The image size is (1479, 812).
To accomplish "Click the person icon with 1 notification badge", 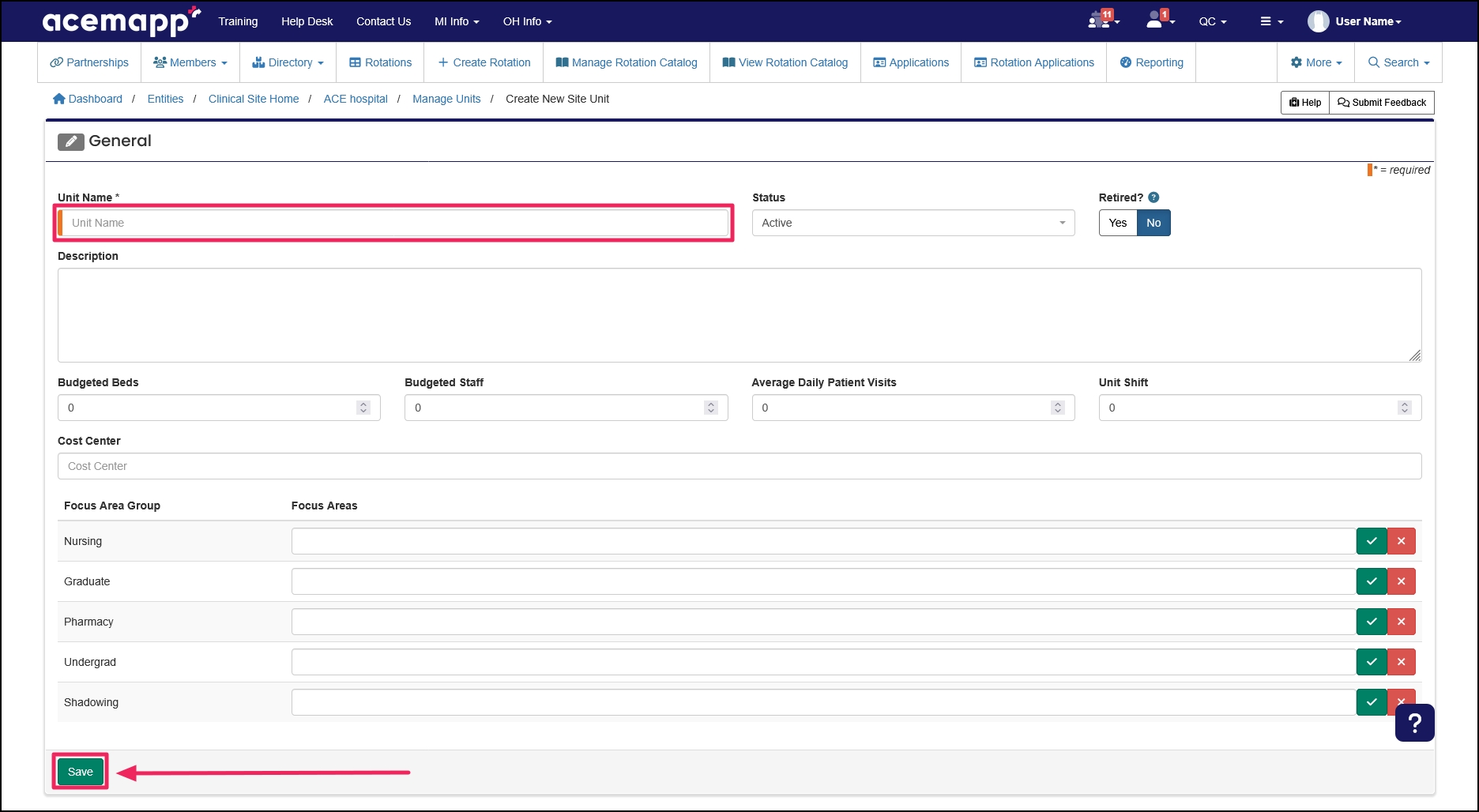I will point(1156,21).
